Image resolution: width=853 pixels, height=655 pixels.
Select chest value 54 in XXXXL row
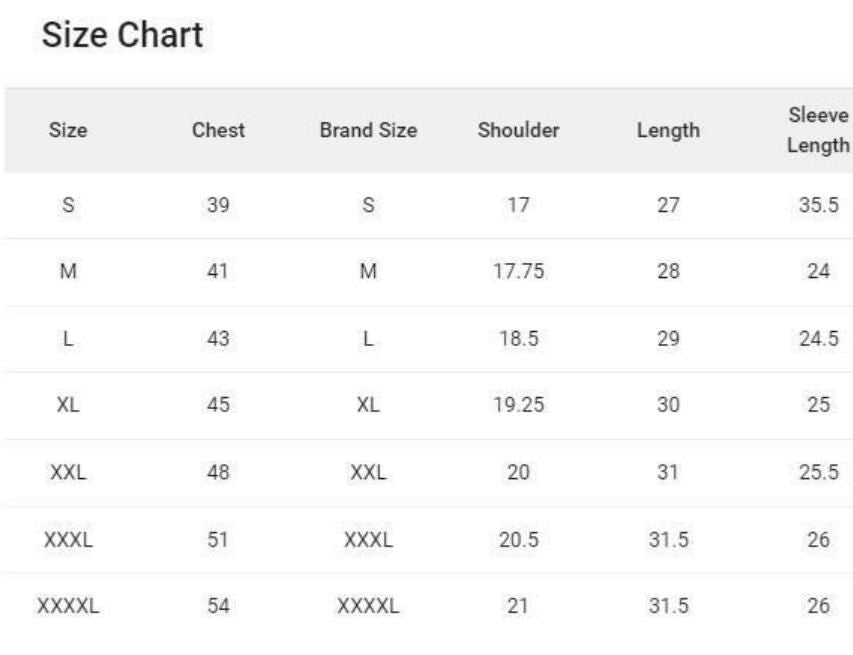tap(218, 606)
